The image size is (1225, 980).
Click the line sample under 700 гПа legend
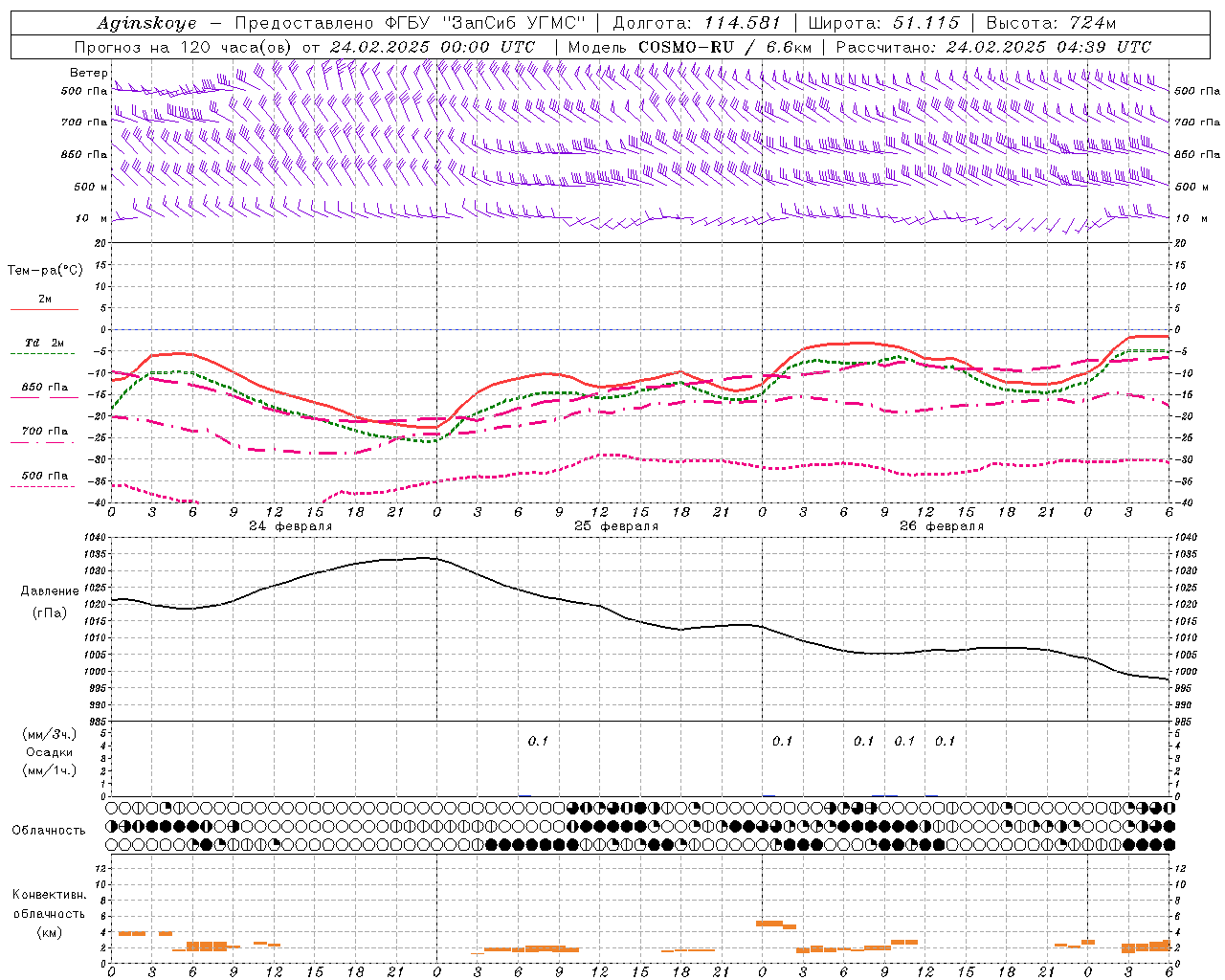click(x=42, y=442)
